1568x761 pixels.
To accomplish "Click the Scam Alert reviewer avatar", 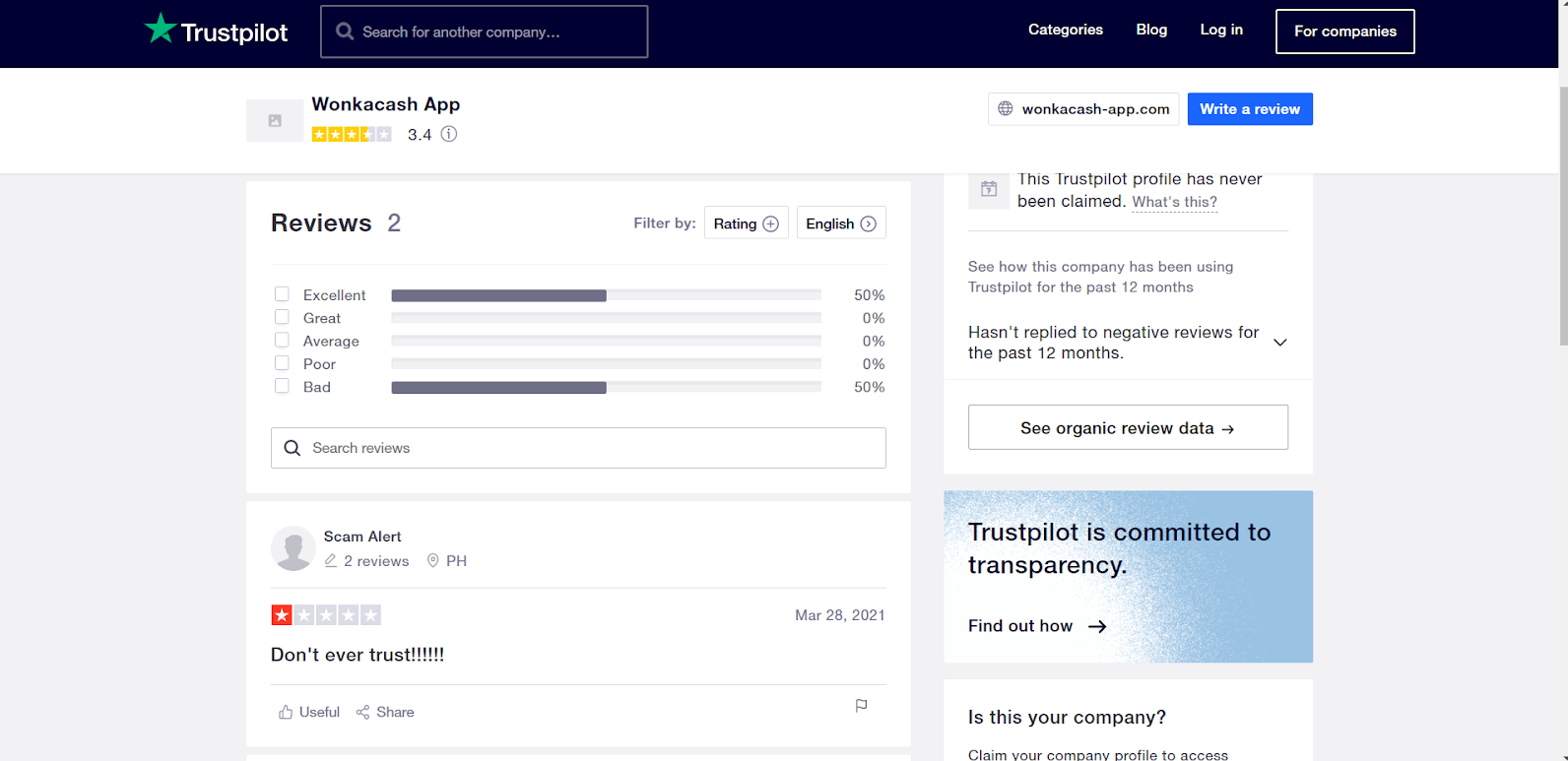I will (x=294, y=548).
